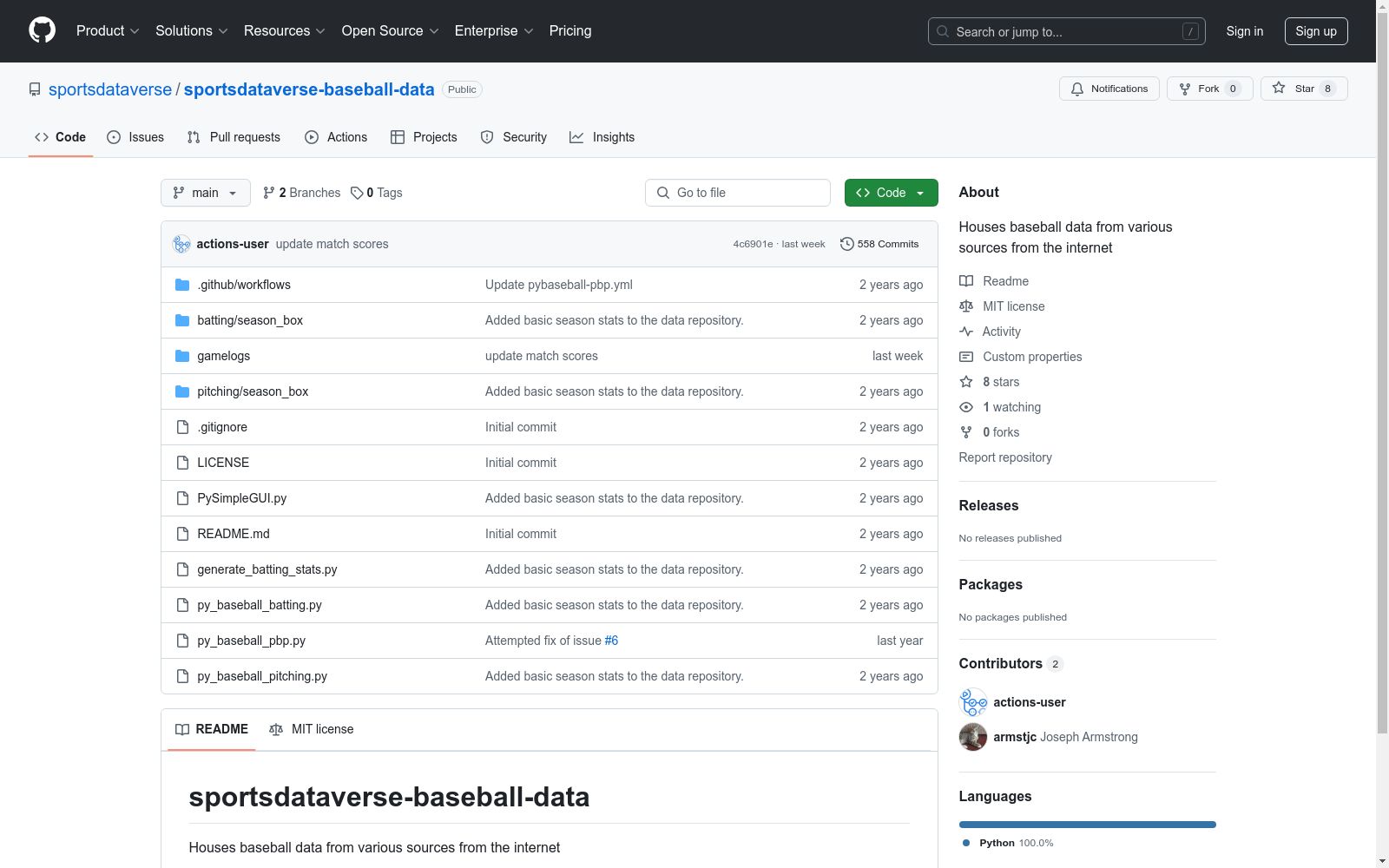The image size is (1389, 868).
Task: Click the repository icon beside sportsdataverse
Action: [35, 89]
